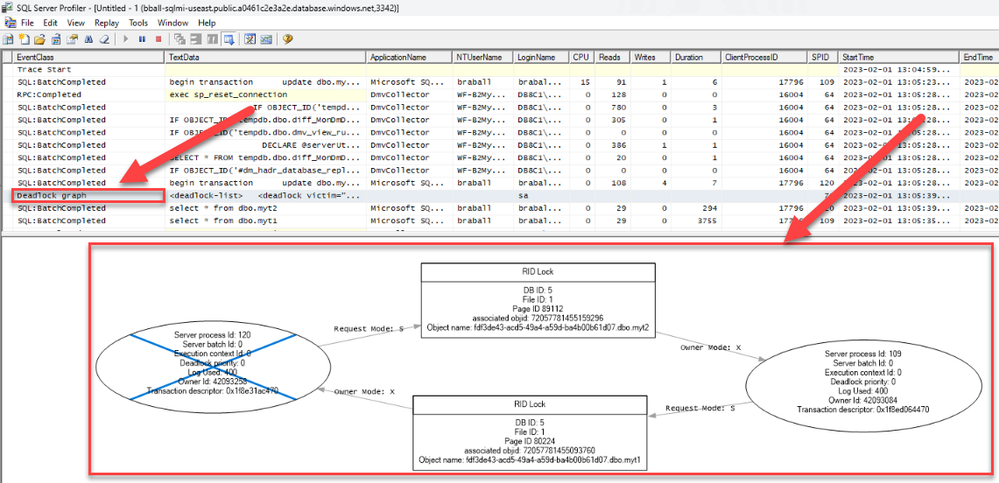Click the Find binoculars icon
999x483 pixels.
click(x=89, y=39)
